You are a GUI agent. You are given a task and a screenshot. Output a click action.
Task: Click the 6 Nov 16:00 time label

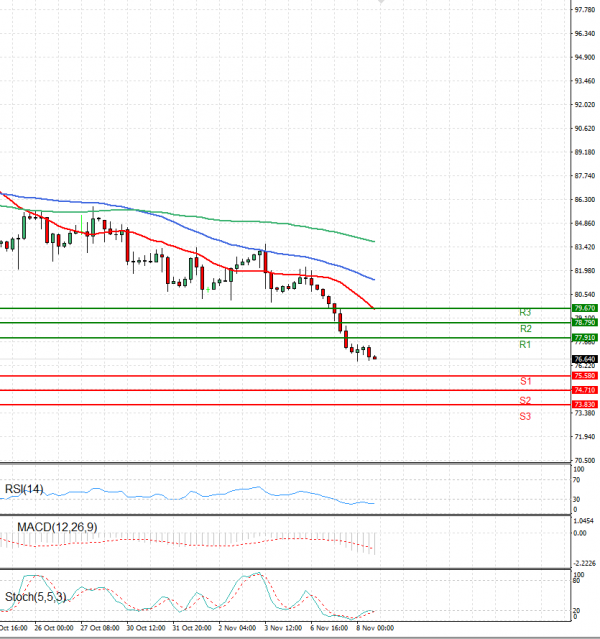click(x=329, y=628)
